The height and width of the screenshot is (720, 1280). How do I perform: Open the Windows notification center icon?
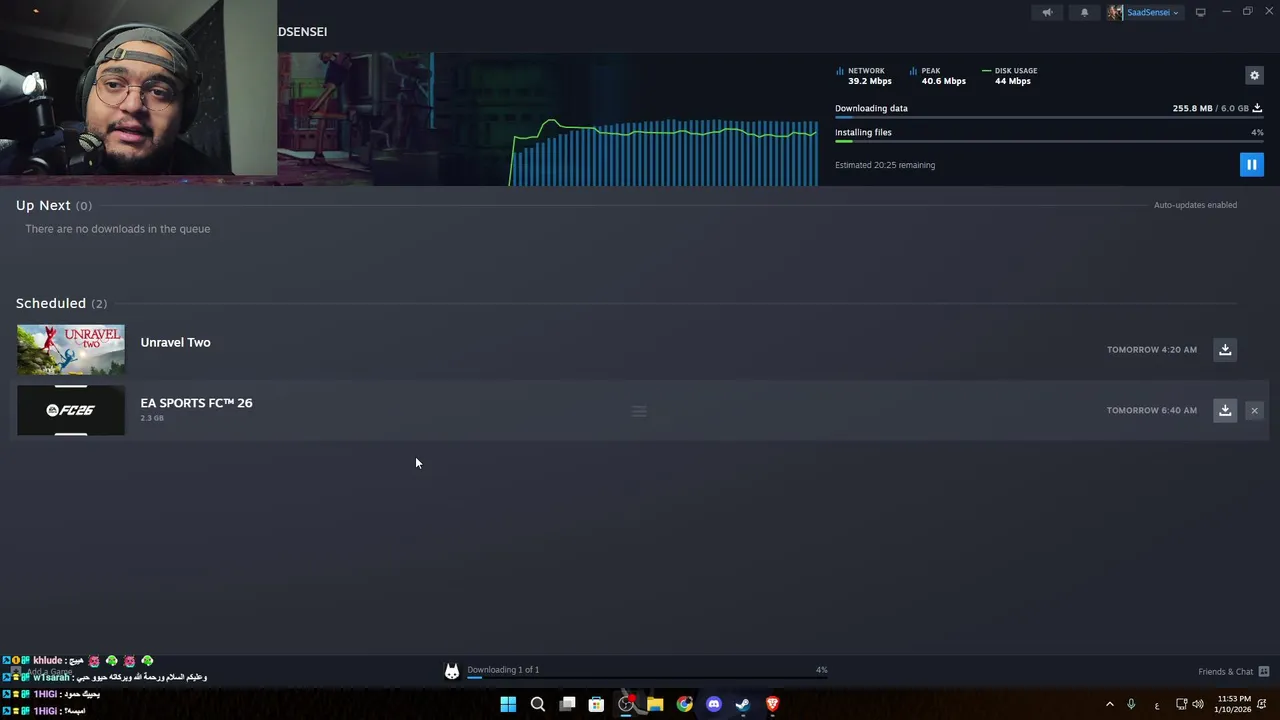(x=1262, y=704)
